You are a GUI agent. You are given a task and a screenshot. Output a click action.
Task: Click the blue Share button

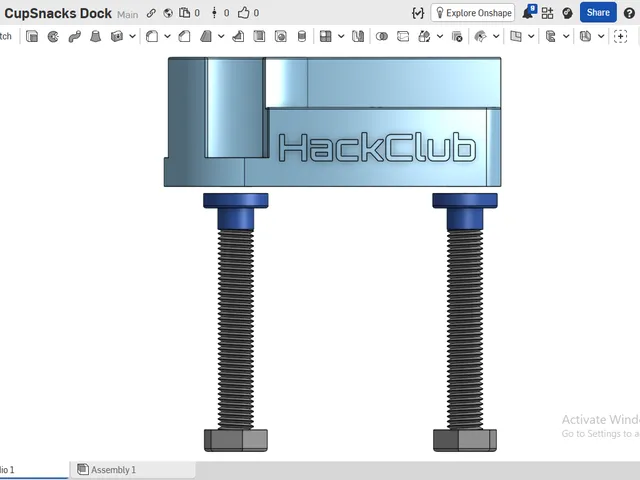pyautogui.click(x=598, y=13)
